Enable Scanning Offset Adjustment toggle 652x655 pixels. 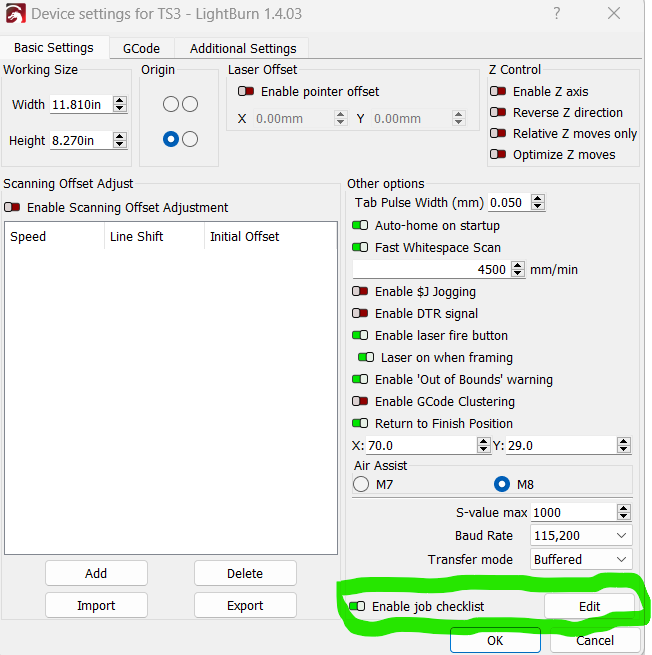[x=12, y=207]
